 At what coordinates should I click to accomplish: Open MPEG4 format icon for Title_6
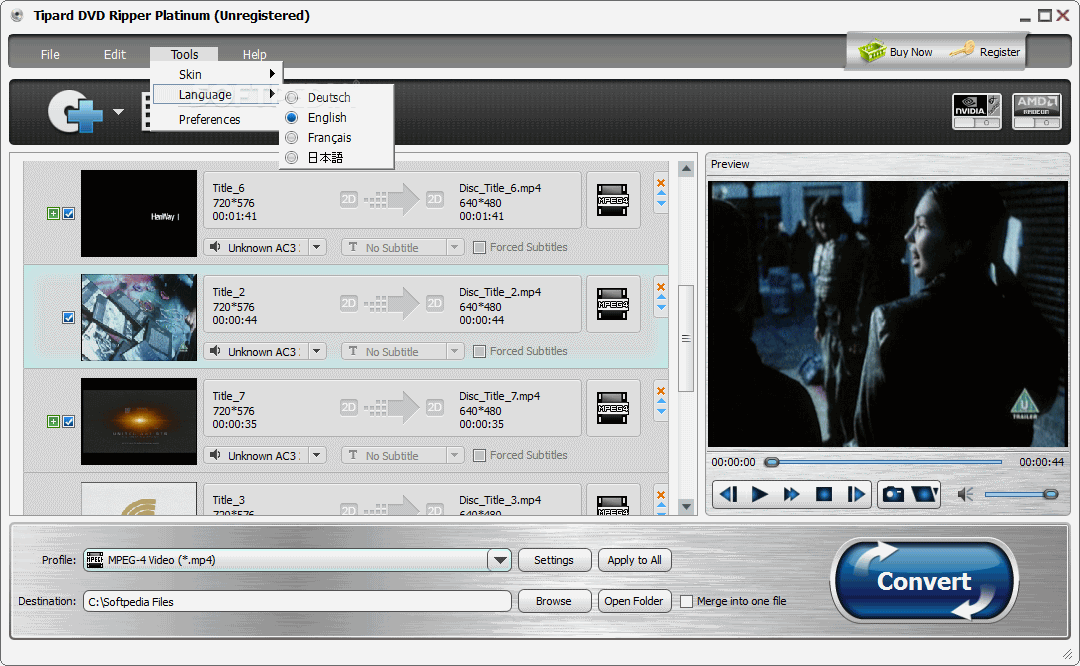click(612, 200)
